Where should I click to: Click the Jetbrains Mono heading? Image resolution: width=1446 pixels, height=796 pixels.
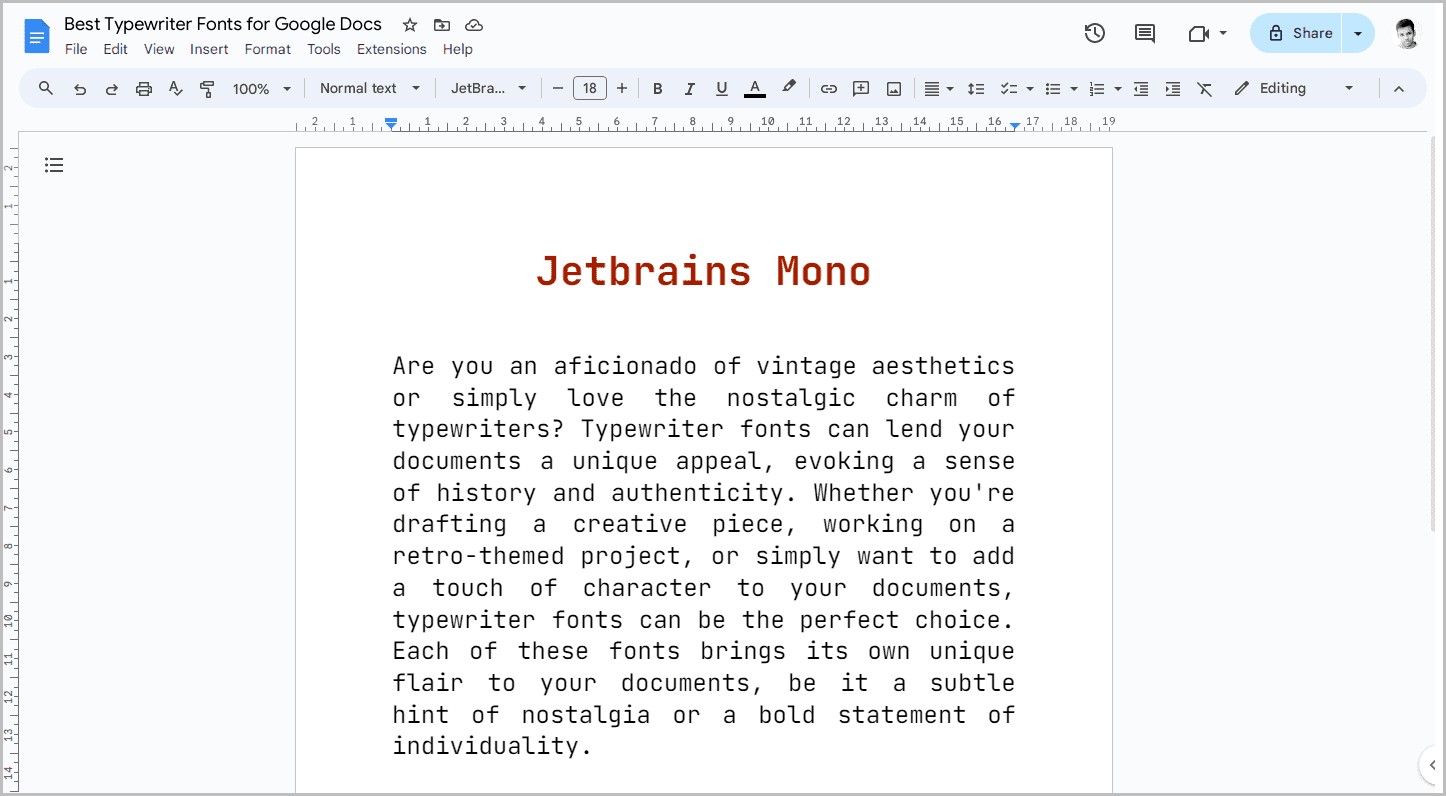point(703,271)
